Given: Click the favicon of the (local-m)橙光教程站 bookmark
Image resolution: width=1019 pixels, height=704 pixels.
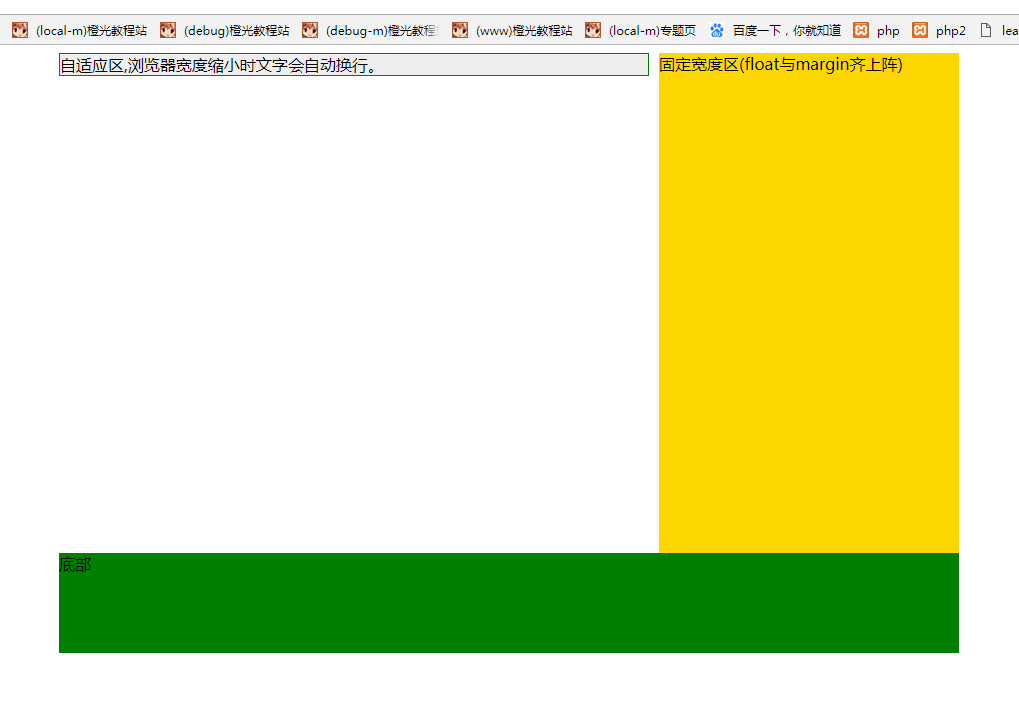Looking at the screenshot, I should (x=20, y=30).
